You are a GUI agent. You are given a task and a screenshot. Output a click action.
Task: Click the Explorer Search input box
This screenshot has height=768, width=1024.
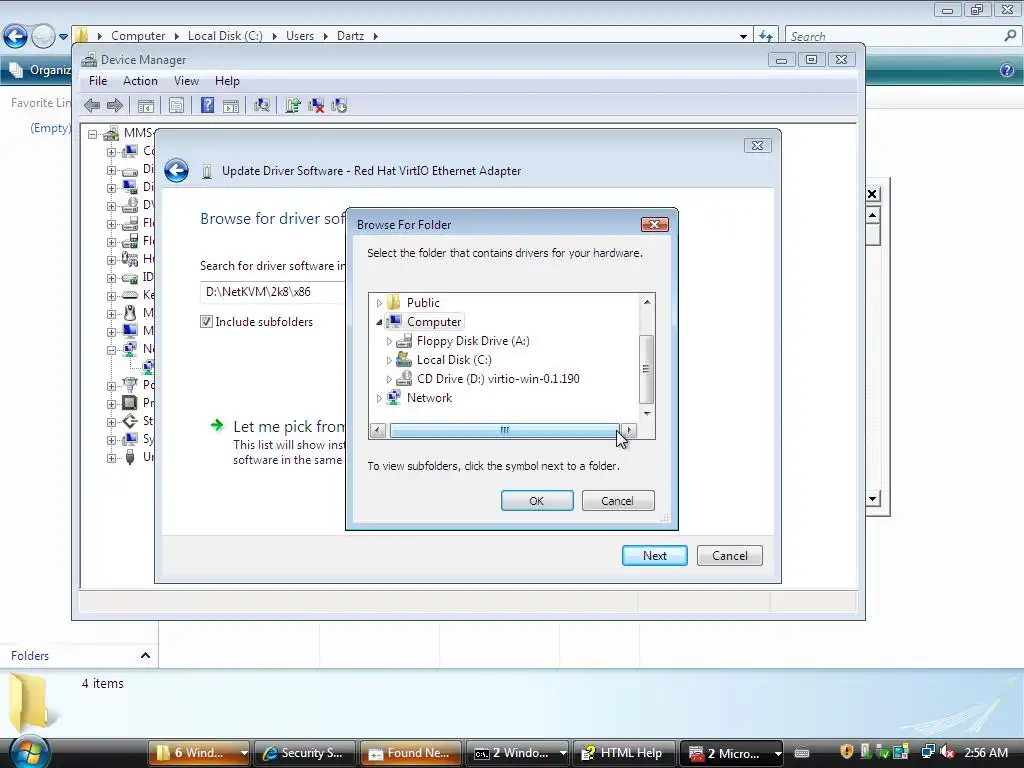pos(895,36)
